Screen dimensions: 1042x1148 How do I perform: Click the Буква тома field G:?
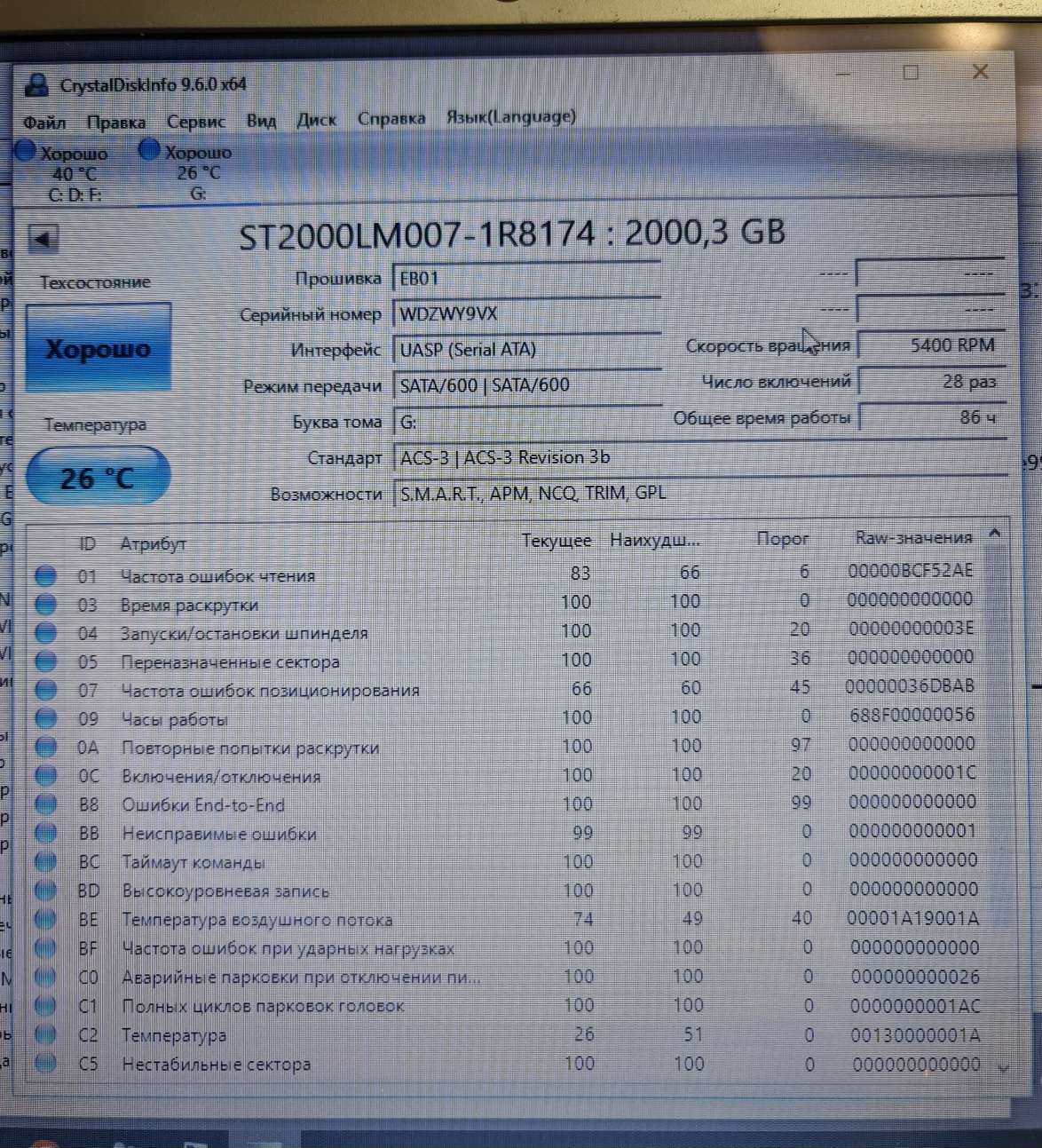526,421
